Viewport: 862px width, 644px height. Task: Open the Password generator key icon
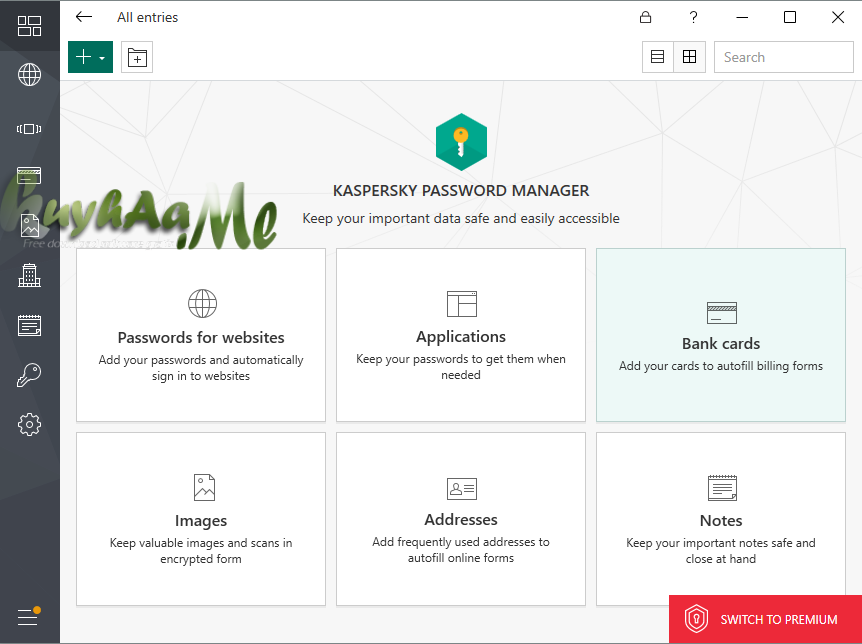[29, 375]
